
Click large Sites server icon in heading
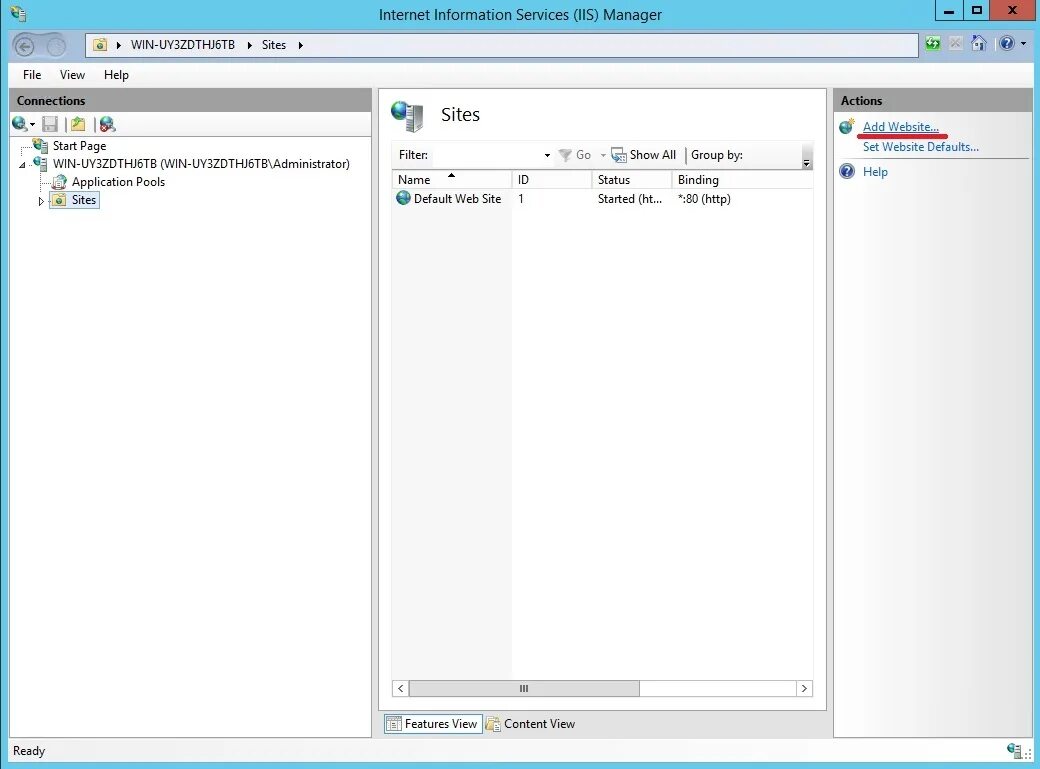pos(407,116)
